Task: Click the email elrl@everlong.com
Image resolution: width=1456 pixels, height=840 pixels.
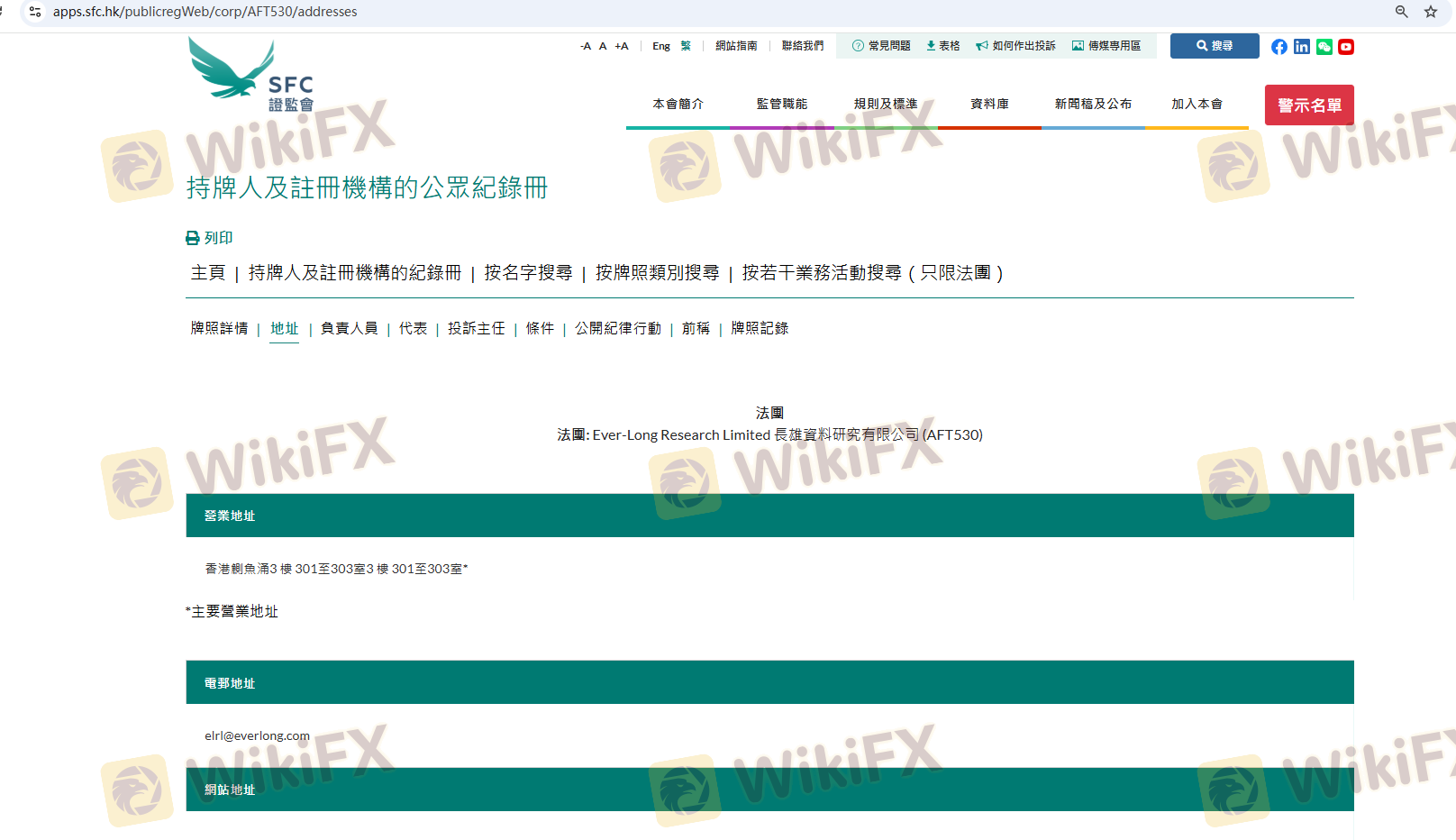Action: [257, 735]
